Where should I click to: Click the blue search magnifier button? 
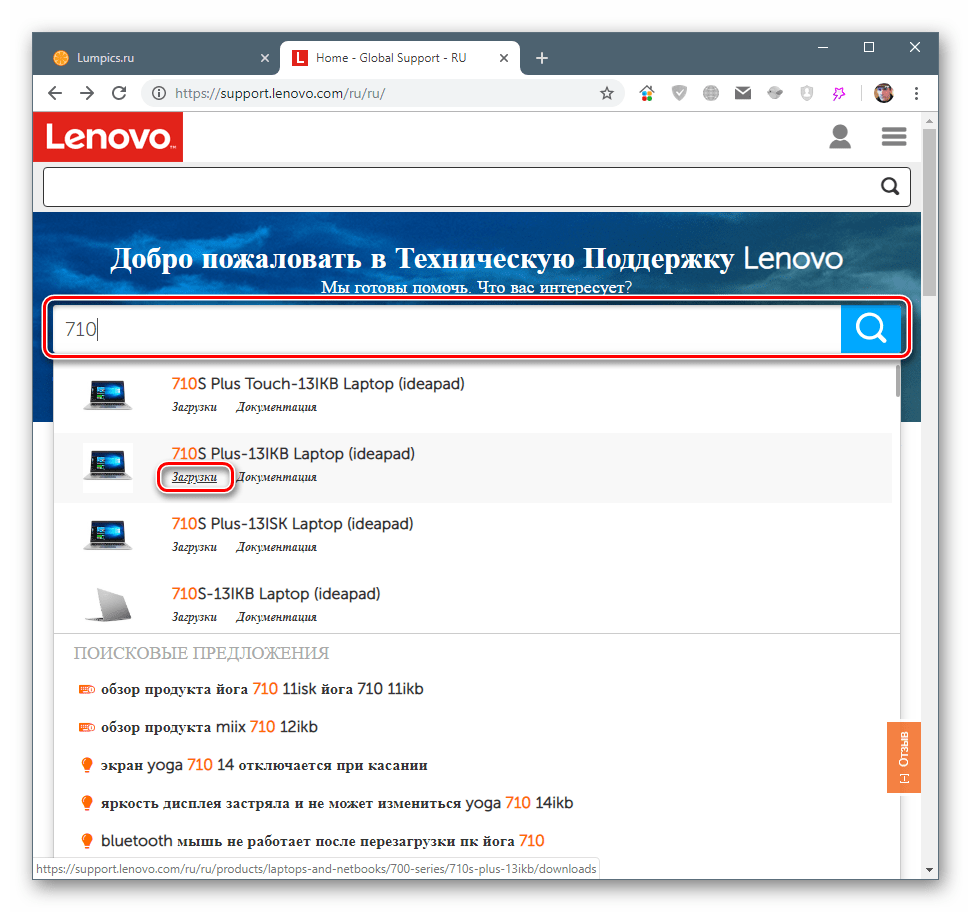(869, 328)
